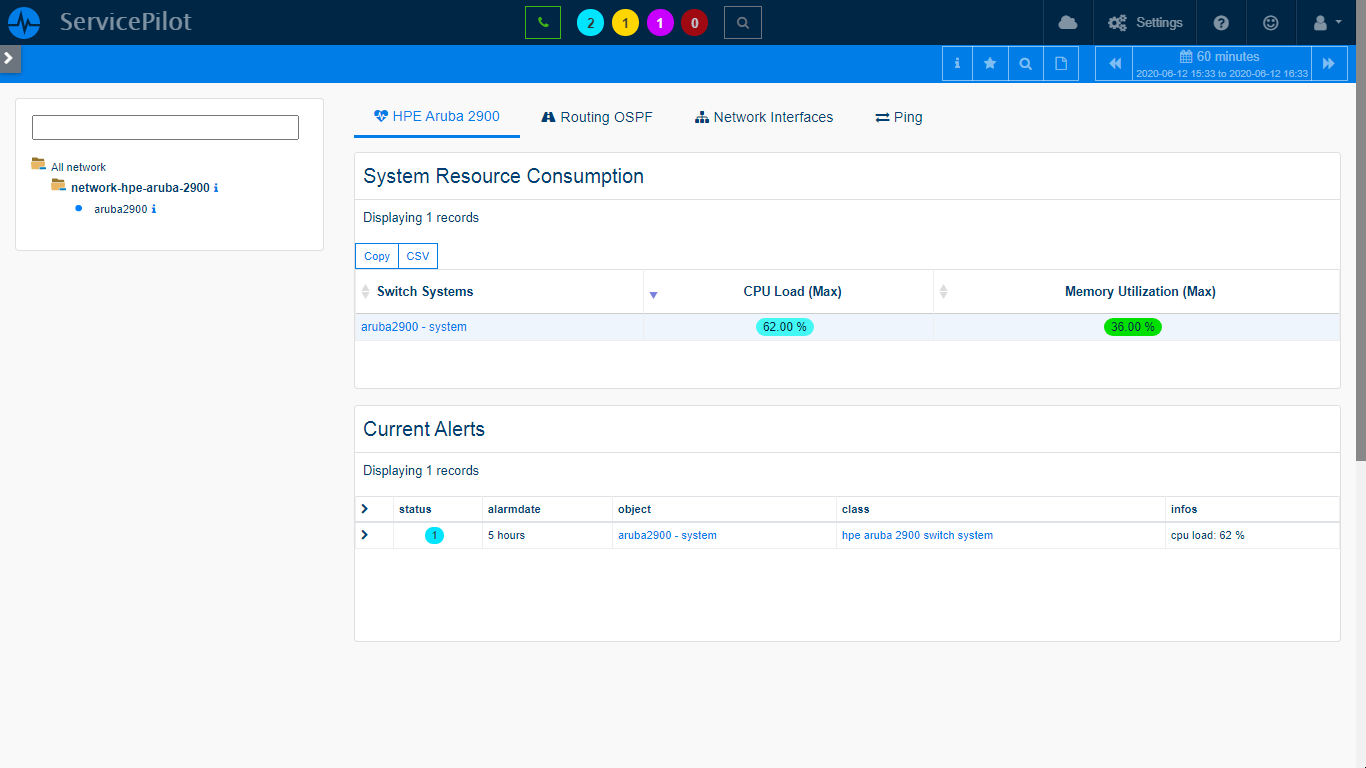Click the star favorite icon
1366x768 pixels.
coord(990,64)
